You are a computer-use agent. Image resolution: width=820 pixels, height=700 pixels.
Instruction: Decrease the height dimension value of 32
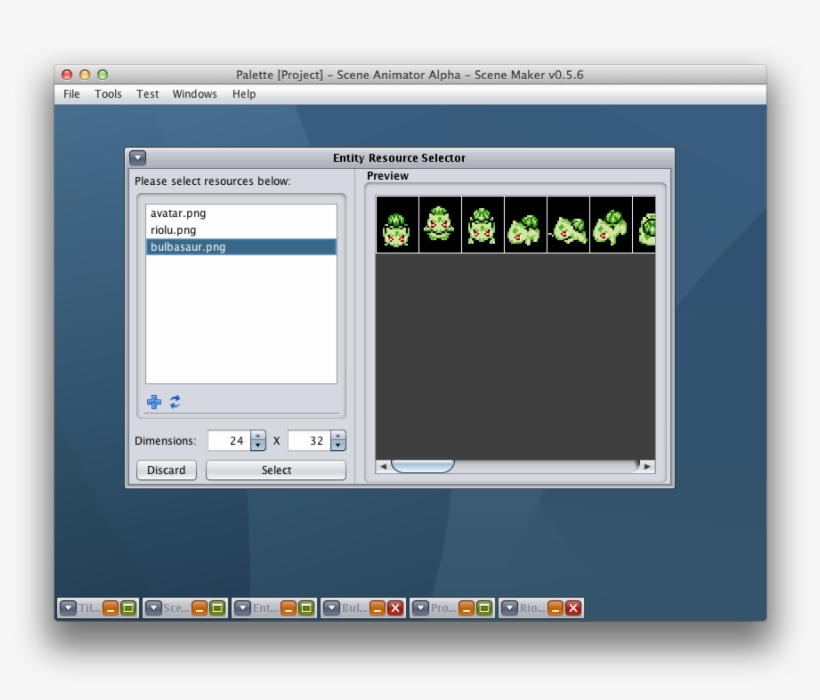(338, 446)
